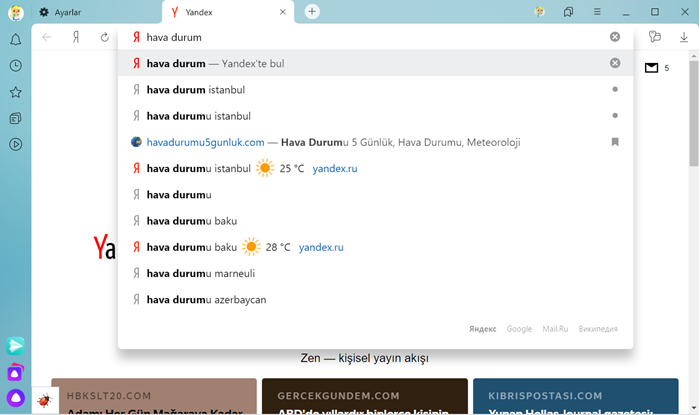This screenshot has height=415, width=700.
Task: Open the collections icon in sidebar
Action: (x=16, y=118)
